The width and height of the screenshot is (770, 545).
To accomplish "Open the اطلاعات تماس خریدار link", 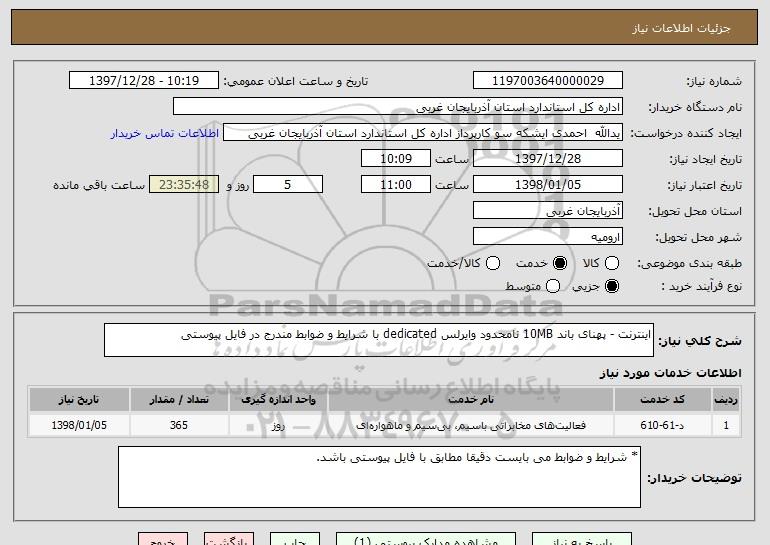I will tap(165, 133).
